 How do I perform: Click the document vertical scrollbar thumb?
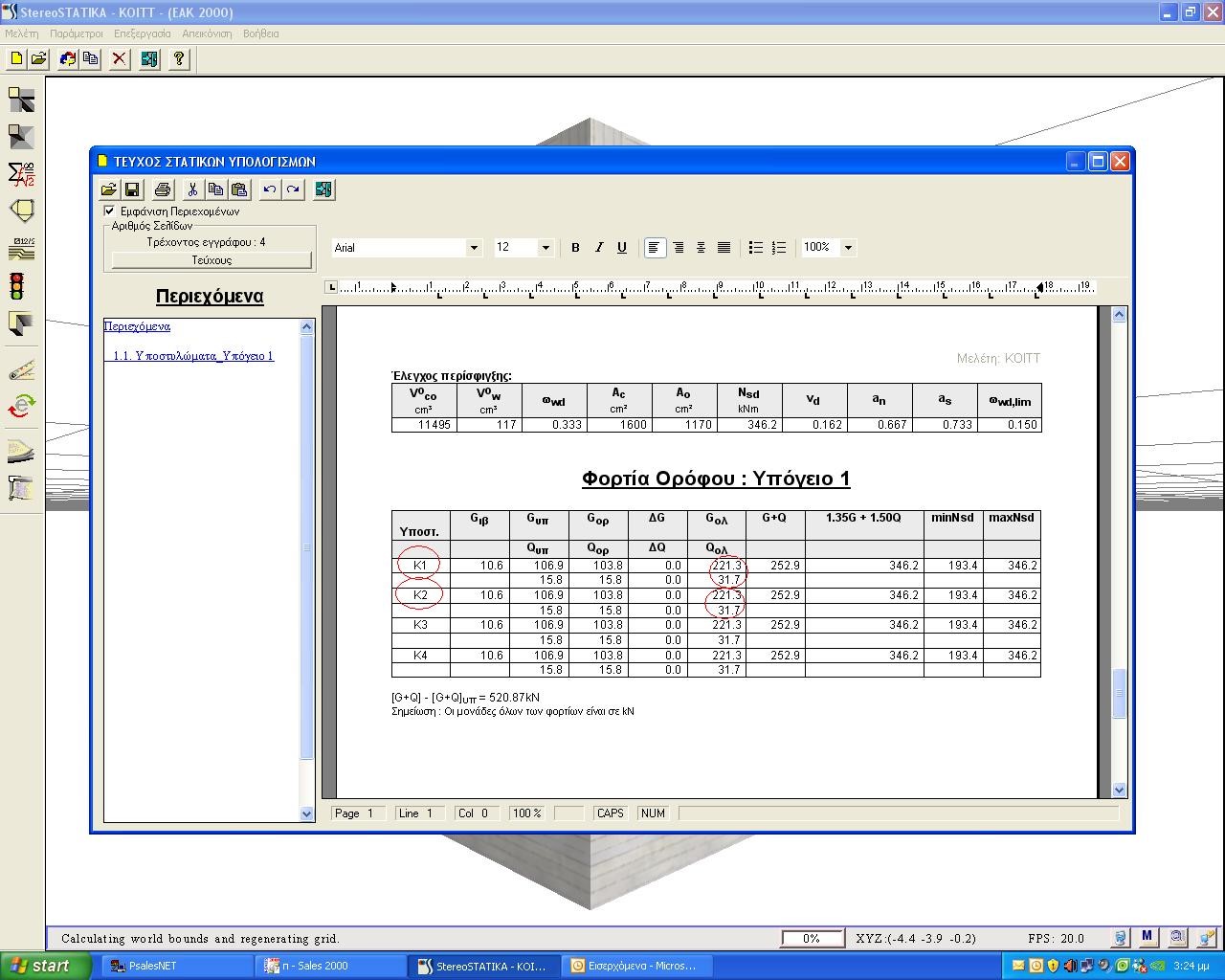pyautogui.click(x=1120, y=693)
